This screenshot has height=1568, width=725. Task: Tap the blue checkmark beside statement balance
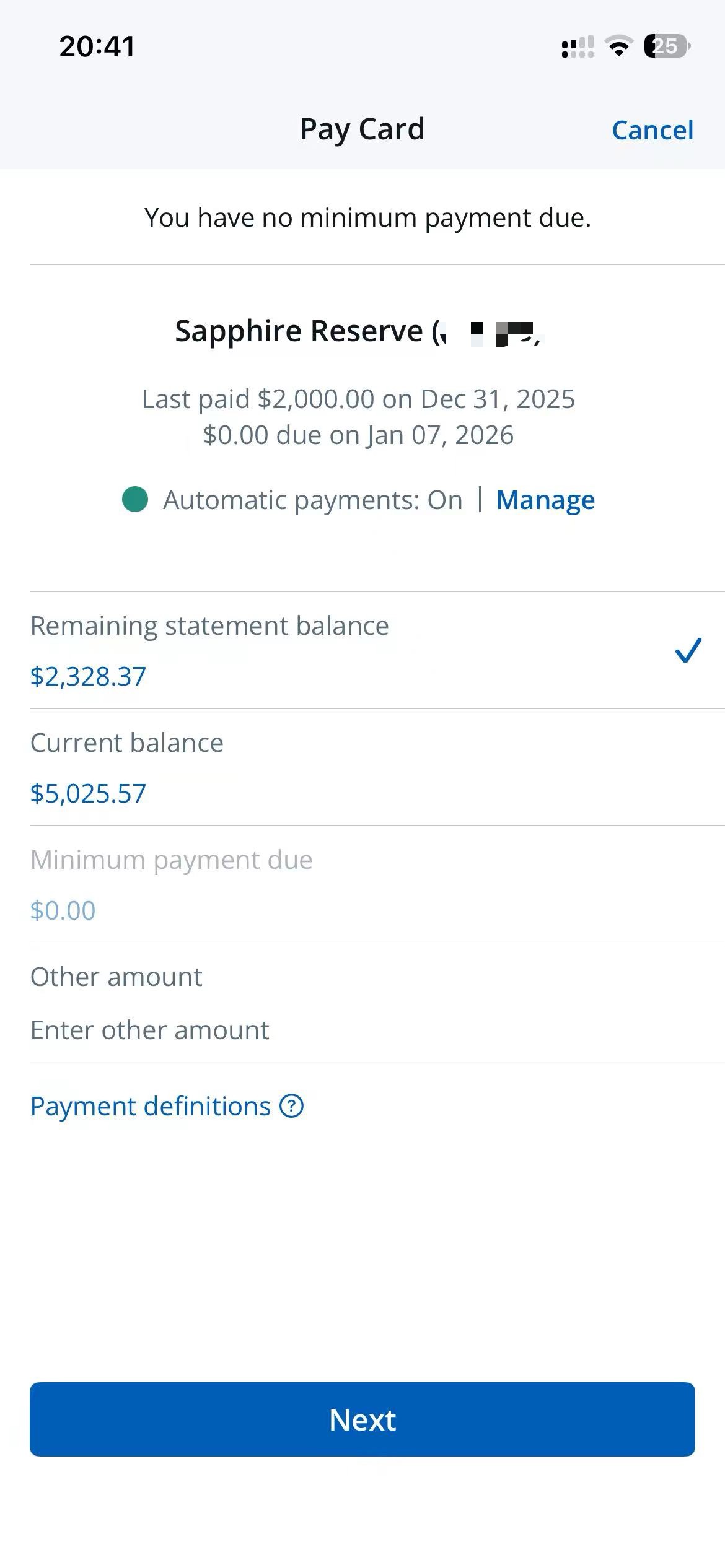pos(688,650)
